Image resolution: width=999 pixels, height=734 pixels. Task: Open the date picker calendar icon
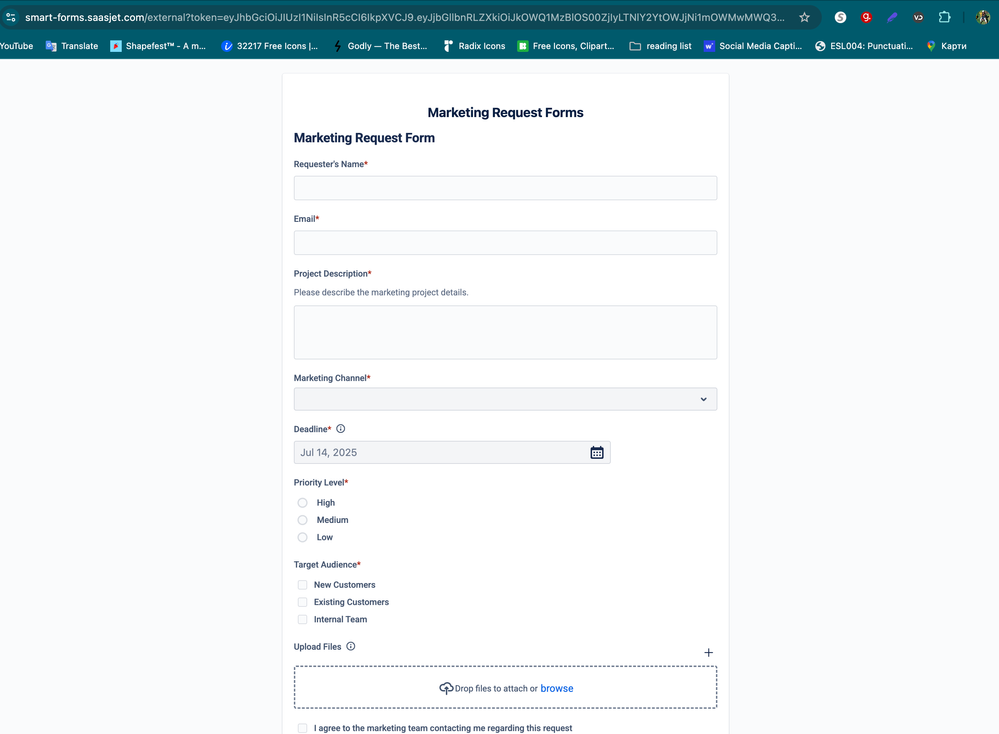(x=597, y=452)
